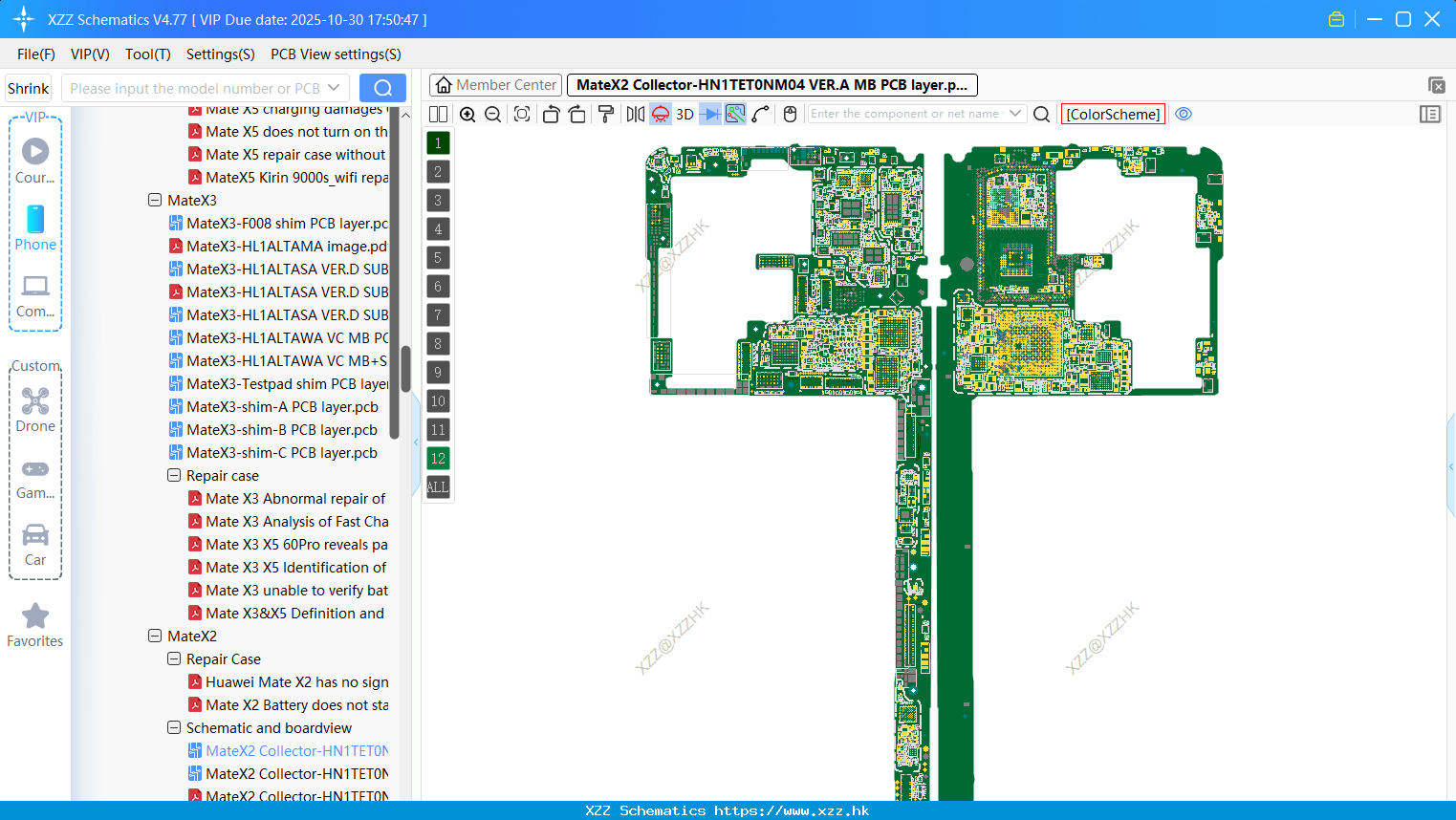Select the Phone category
The height and width of the screenshot is (820, 1456).
pyautogui.click(x=35, y=227)
